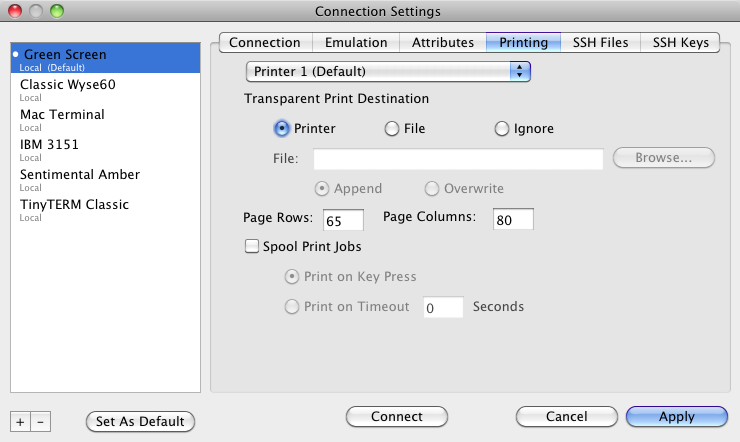The height and width of the screenshot is (442, 740).
Task: Remove selected connection with minus button
Action: pyautogui.click(x=41, y=422)
